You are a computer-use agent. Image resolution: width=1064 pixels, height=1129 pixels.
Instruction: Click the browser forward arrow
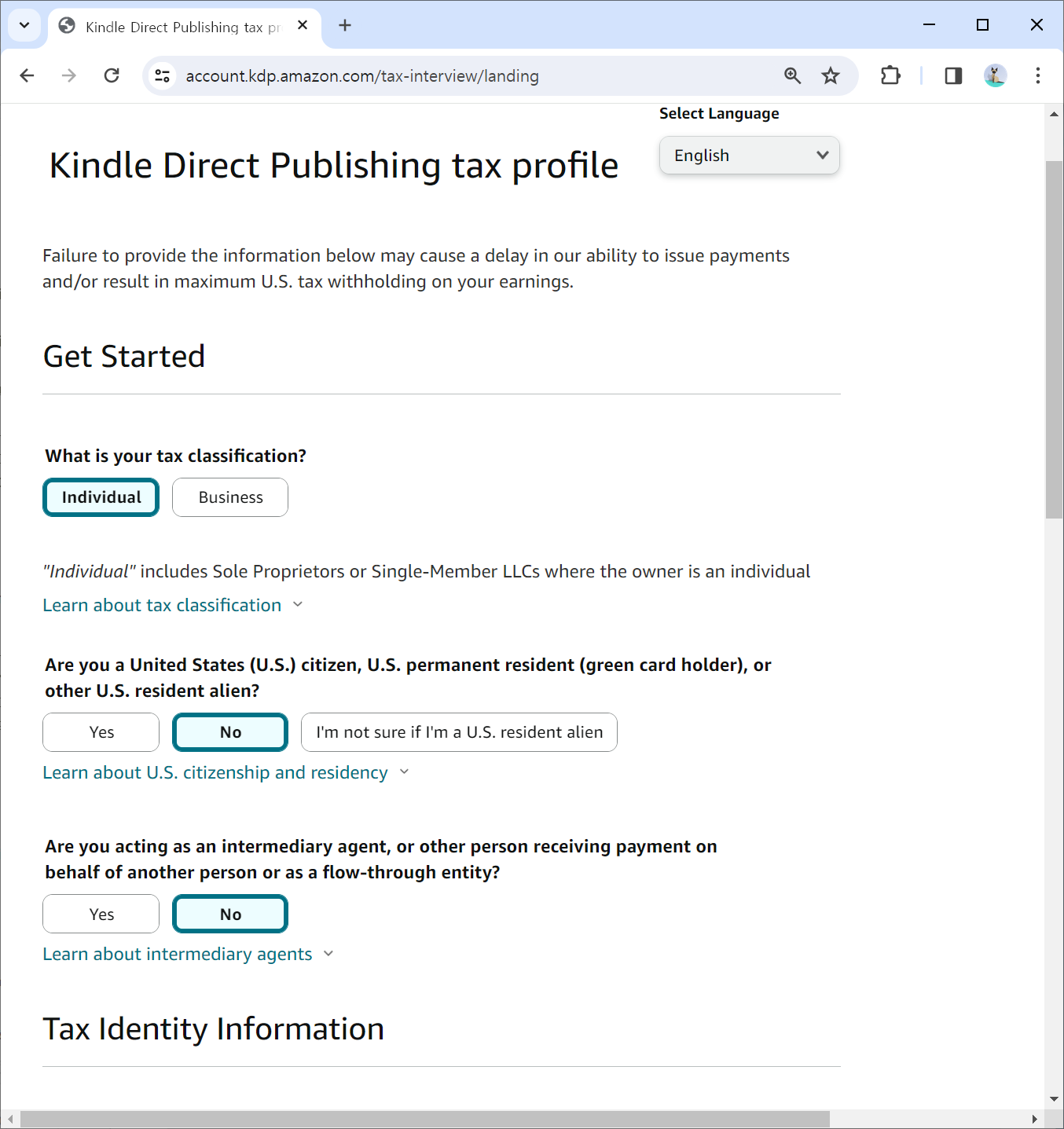pos(69,75)
